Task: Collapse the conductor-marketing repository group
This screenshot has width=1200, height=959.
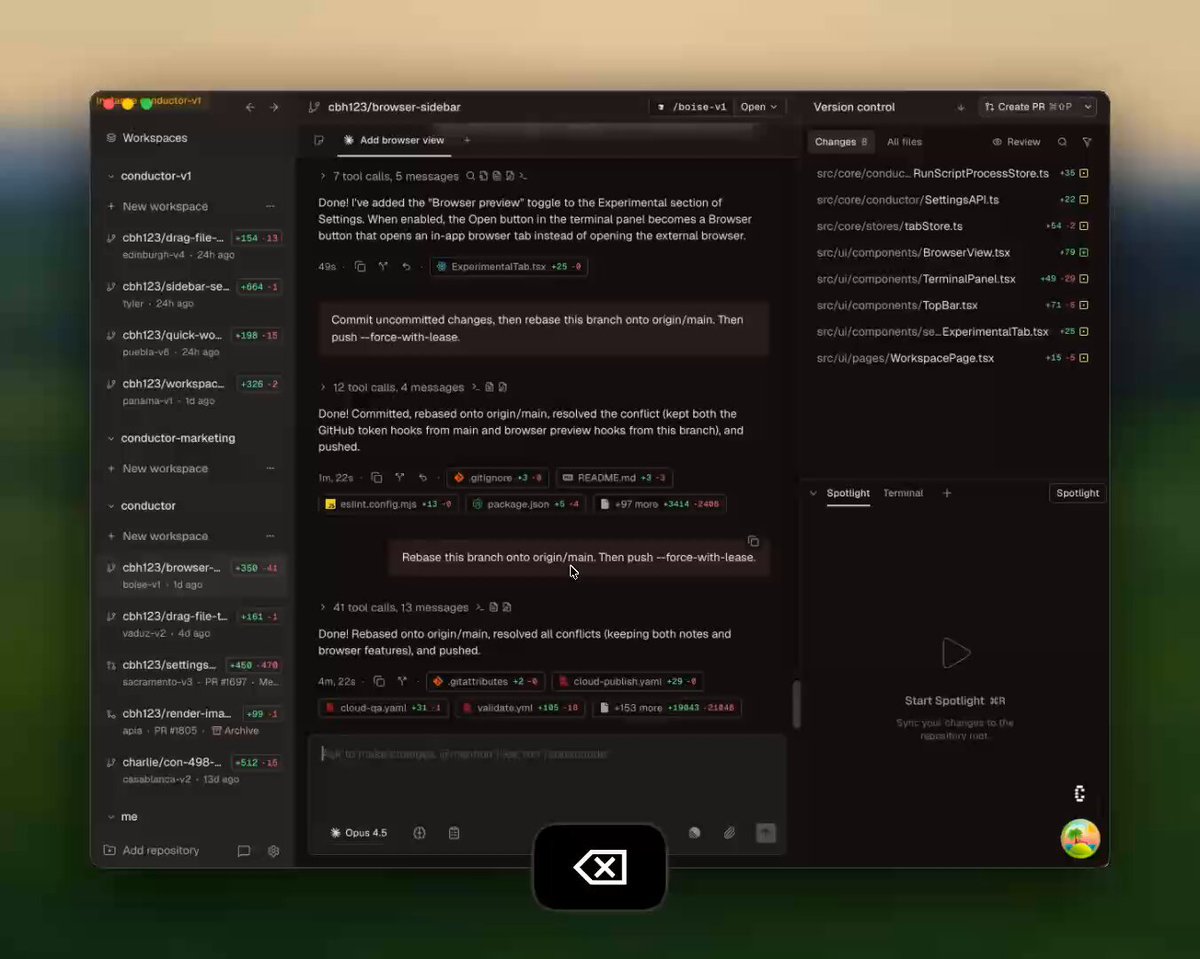Action: tap(111, 438)
